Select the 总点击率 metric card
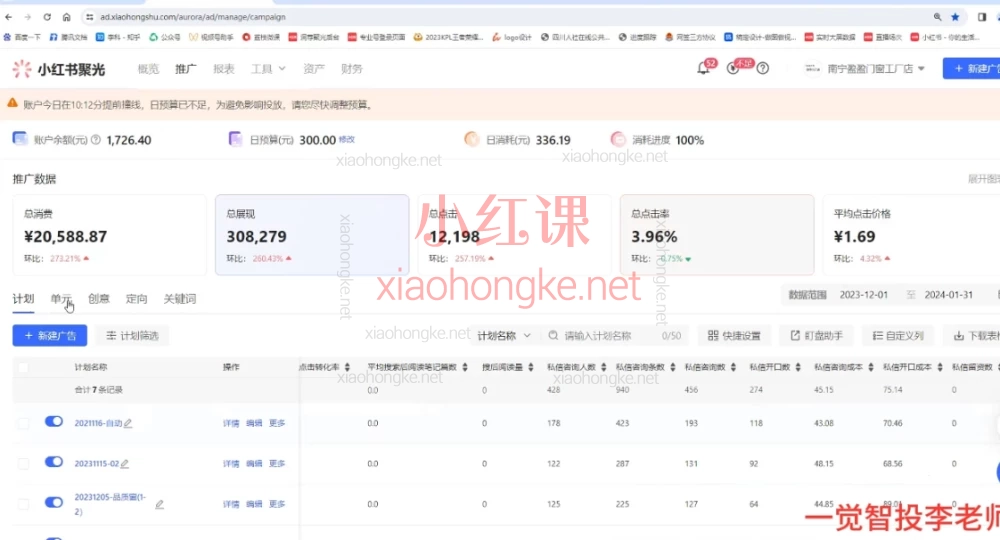1000x540 pixels. coord(717,235)
